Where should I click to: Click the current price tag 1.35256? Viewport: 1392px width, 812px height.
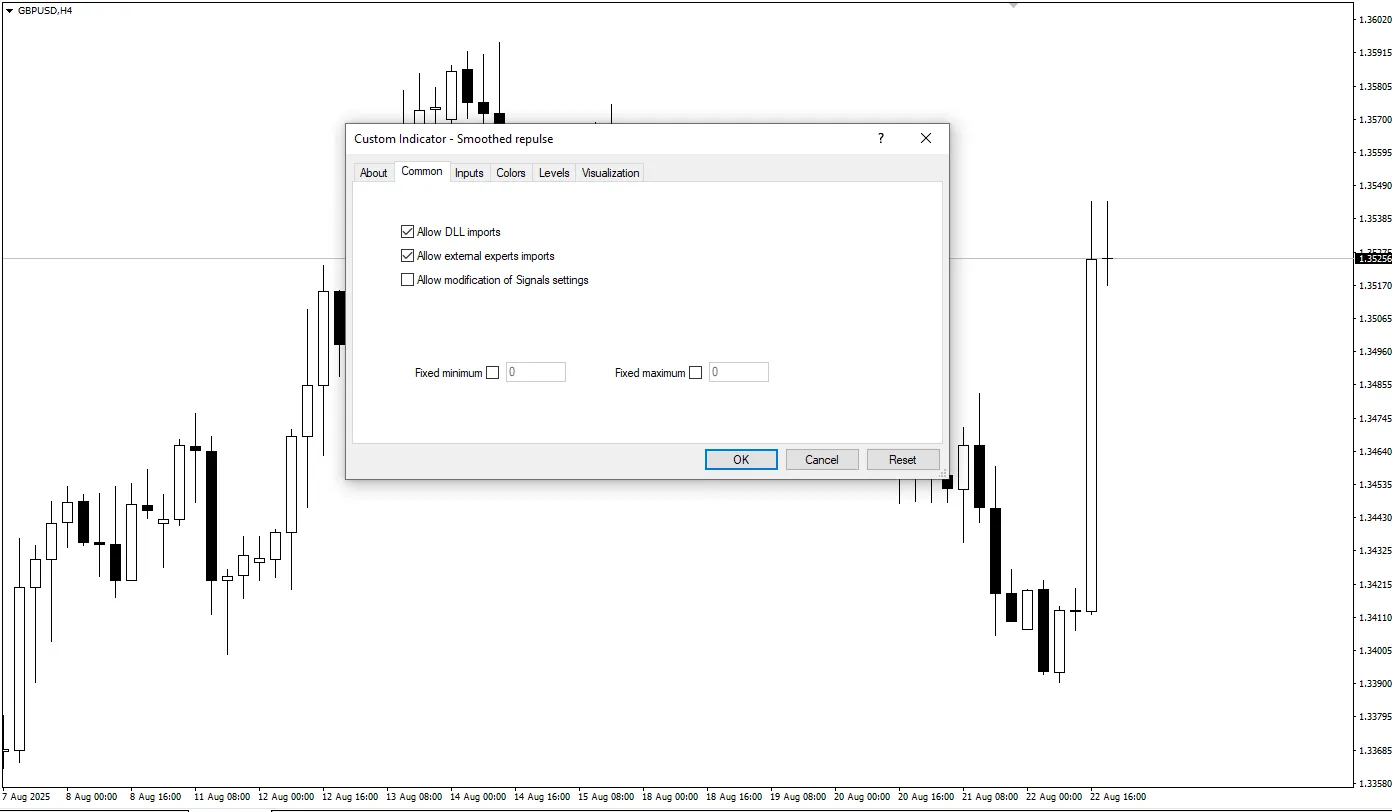coord(1373,258)
